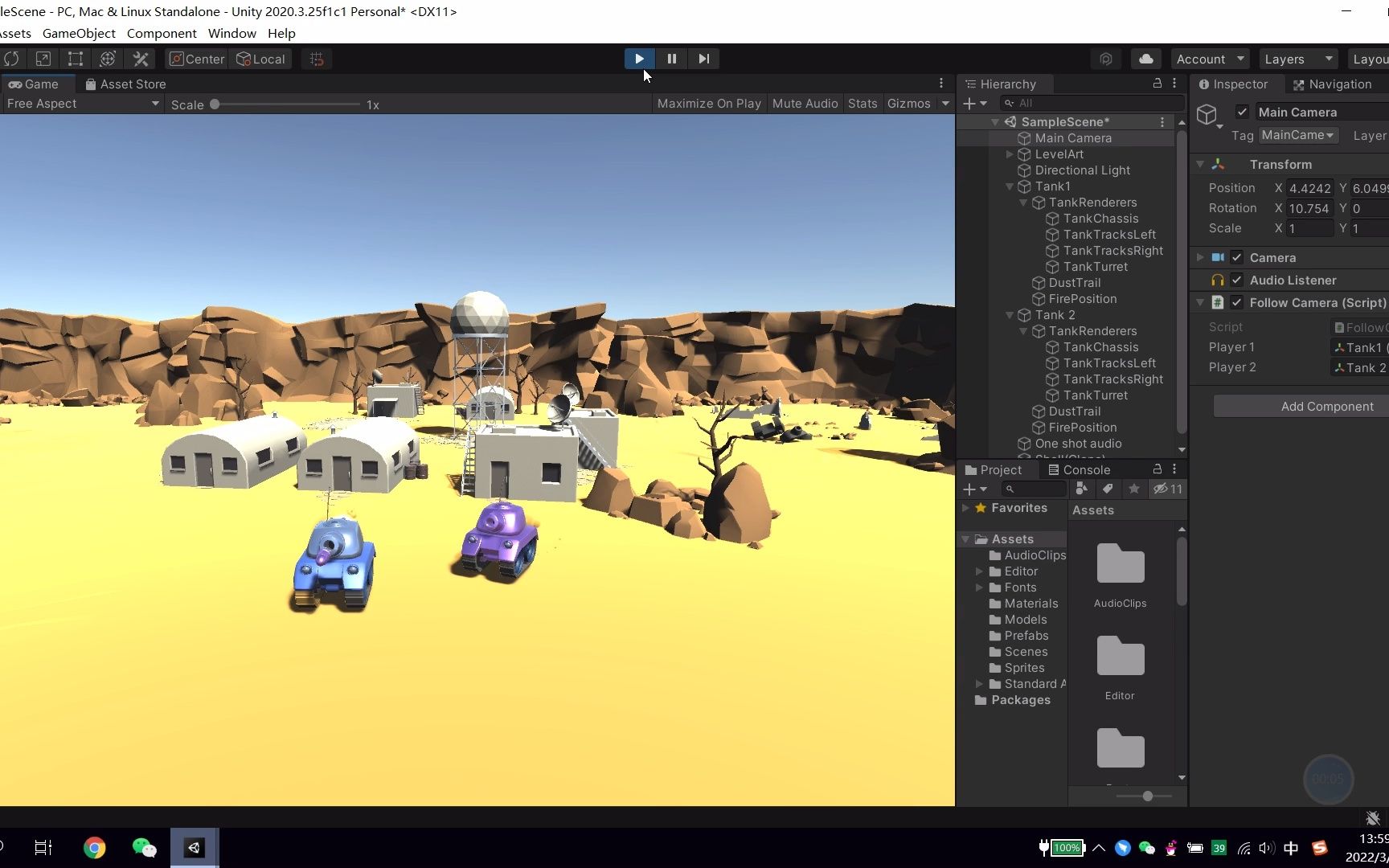This screenshot has width=1389, height=868.
Task: Select the Rect tool in the toolbar
Action: tap(75, 59)
